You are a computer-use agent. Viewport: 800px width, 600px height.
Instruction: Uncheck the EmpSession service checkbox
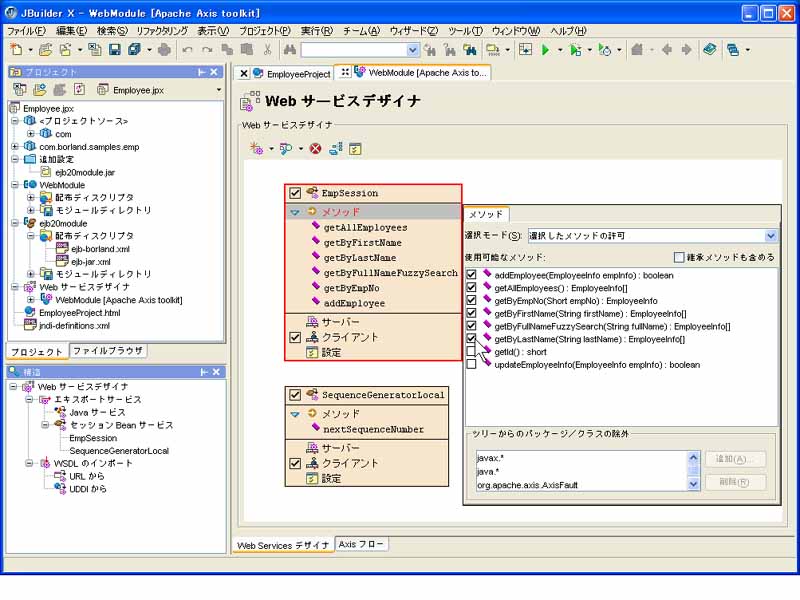point(295,193)
